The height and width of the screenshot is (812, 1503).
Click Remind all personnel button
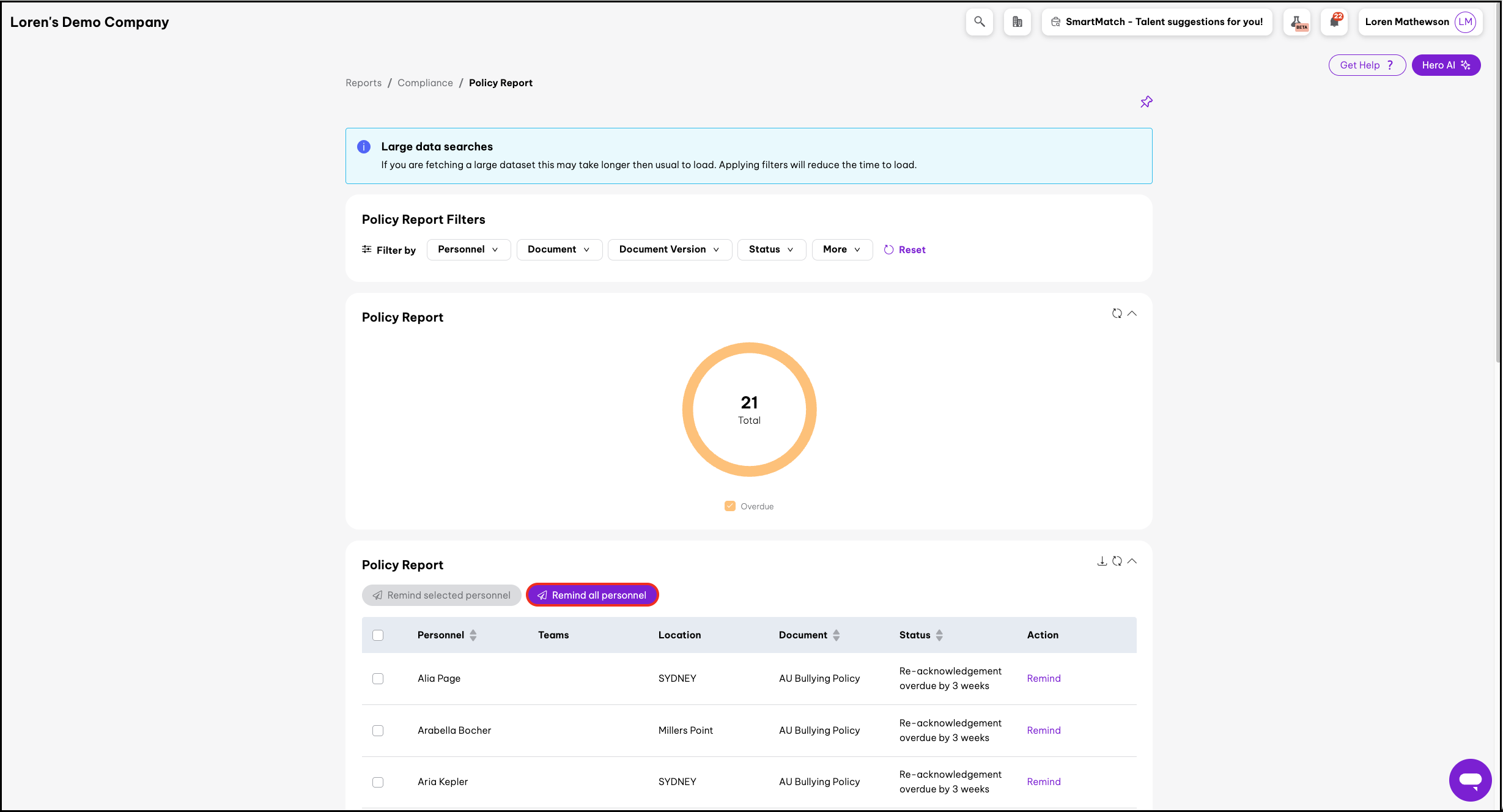pos(592,595)
